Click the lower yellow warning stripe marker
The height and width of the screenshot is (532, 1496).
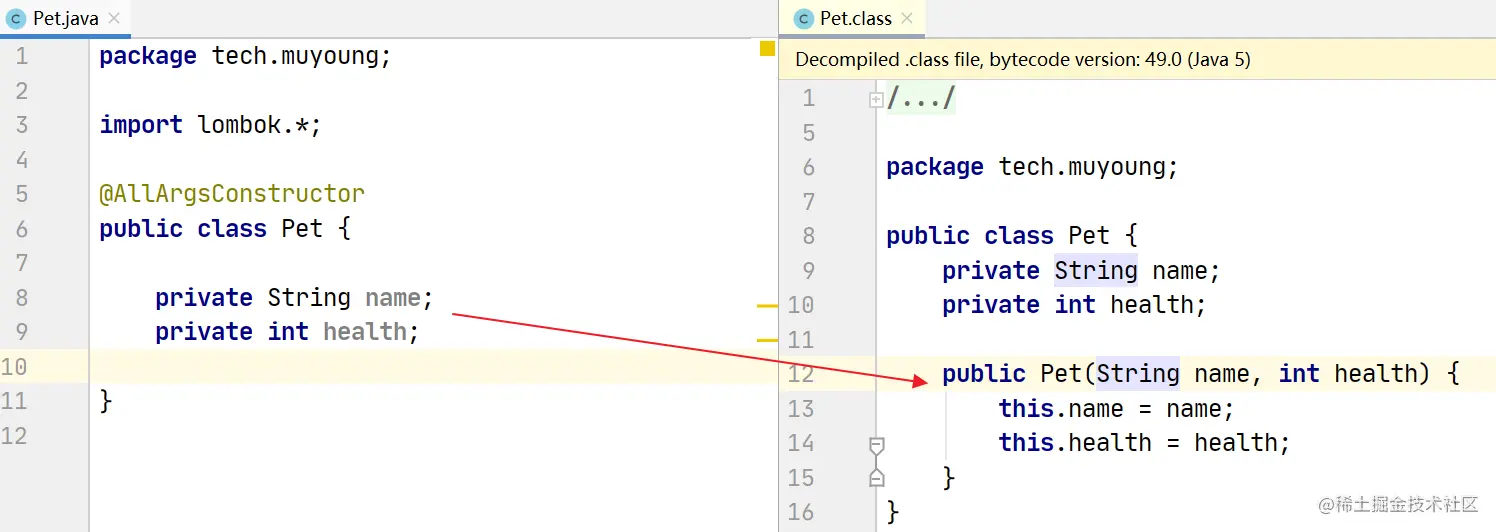[x=767, y=340]
